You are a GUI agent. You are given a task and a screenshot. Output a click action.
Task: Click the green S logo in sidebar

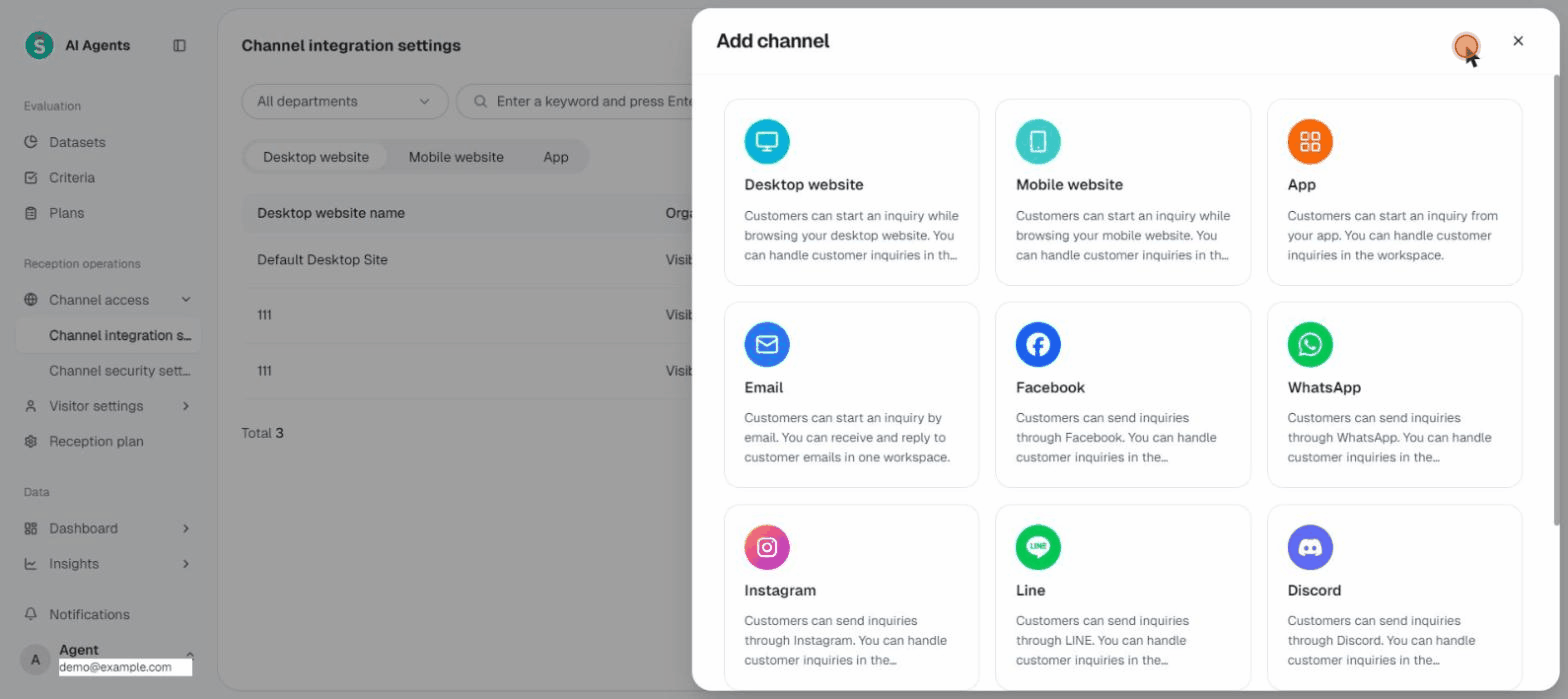click(39, 45)
